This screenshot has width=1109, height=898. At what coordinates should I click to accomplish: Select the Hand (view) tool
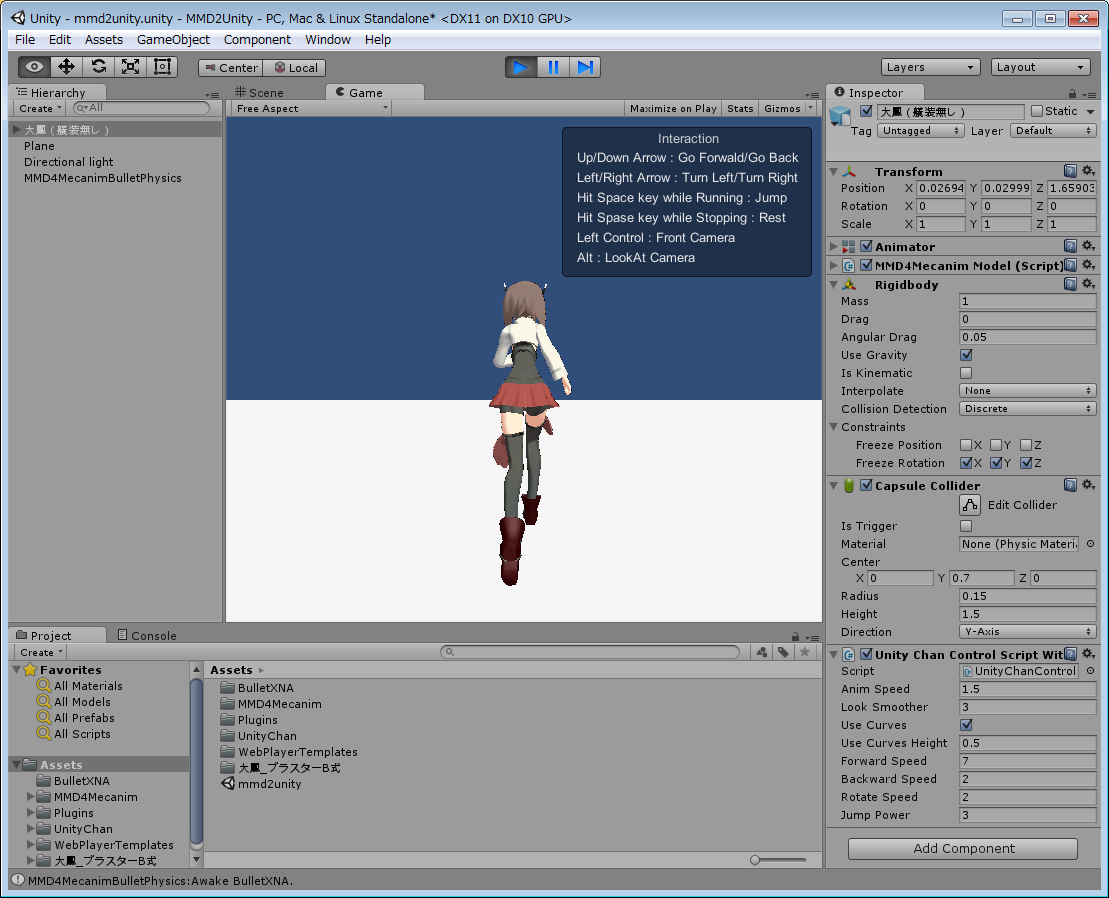tap(34, 67)
